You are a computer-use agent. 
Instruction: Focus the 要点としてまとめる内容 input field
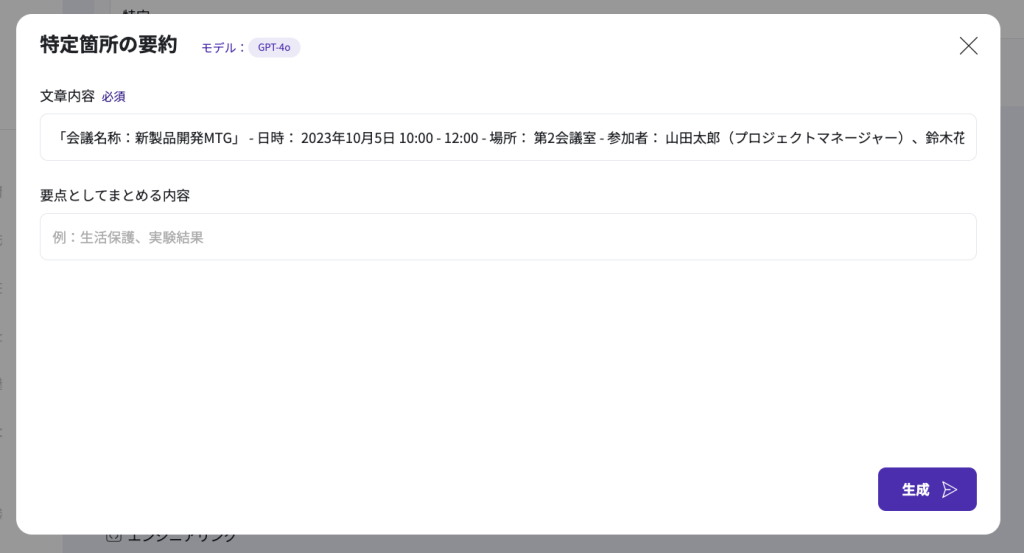(x=508, y=237)
